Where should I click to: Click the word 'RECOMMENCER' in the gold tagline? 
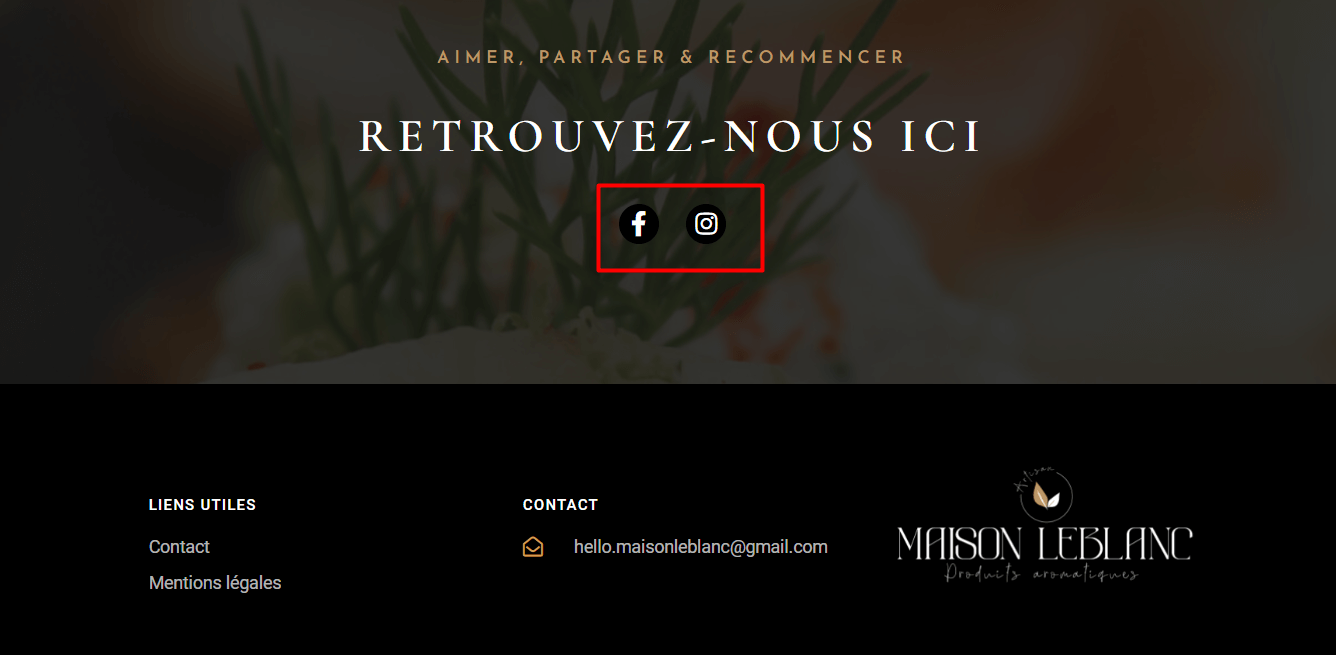[807, 57]
